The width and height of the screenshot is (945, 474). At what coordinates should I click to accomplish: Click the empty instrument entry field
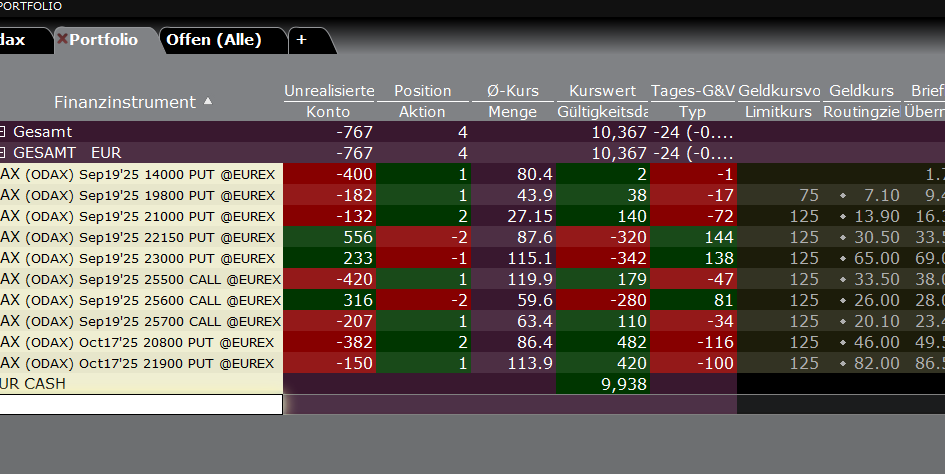[140, 404]
